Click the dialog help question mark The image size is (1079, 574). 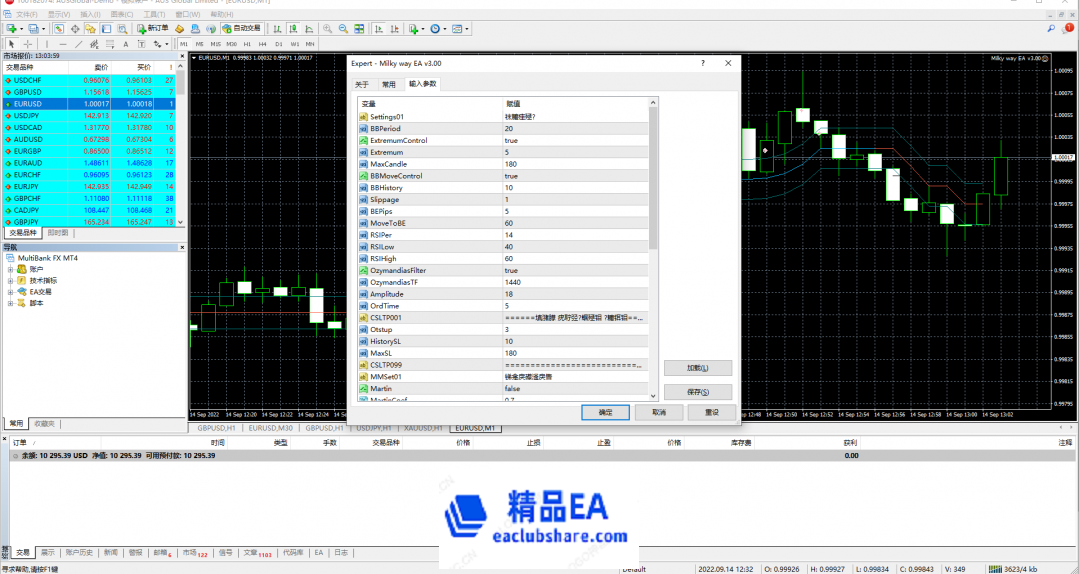tap(703, 63)
